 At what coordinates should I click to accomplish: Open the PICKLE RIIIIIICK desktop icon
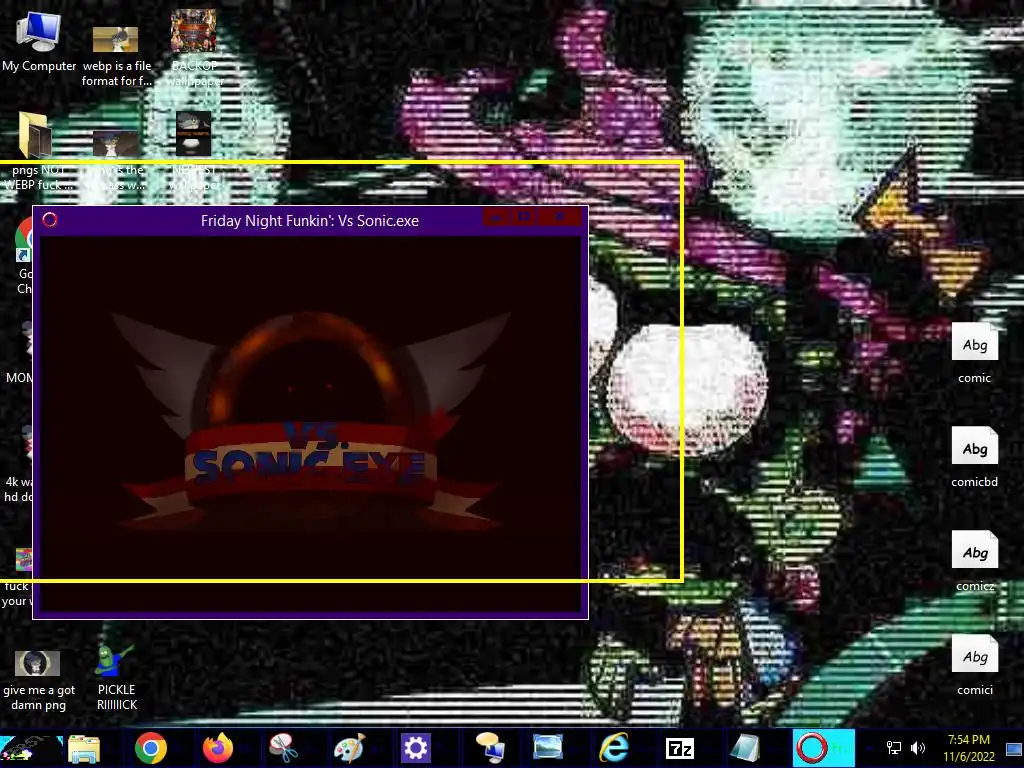[x=116, y=676]
